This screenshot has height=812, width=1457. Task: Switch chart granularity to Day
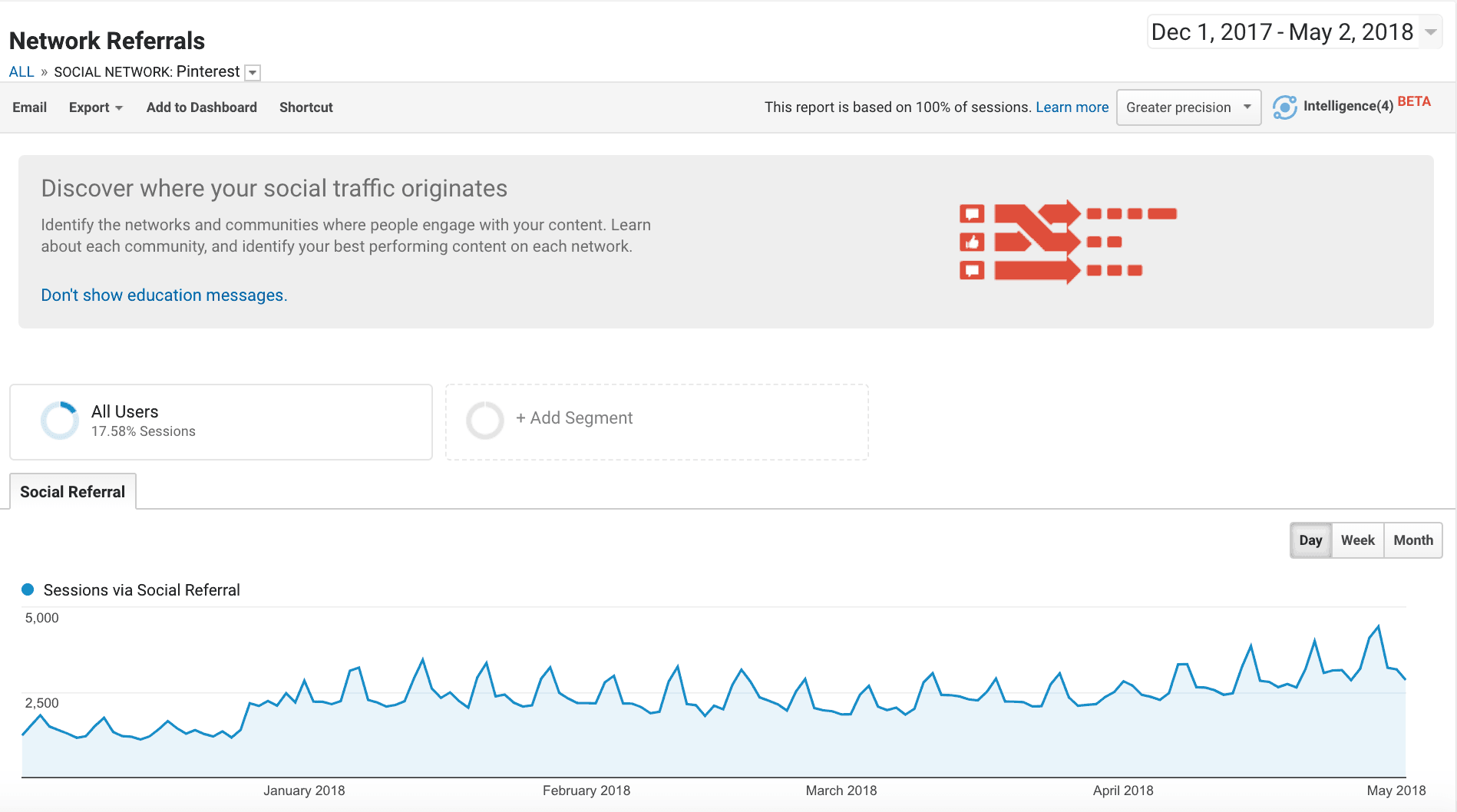coord(1310,540)
